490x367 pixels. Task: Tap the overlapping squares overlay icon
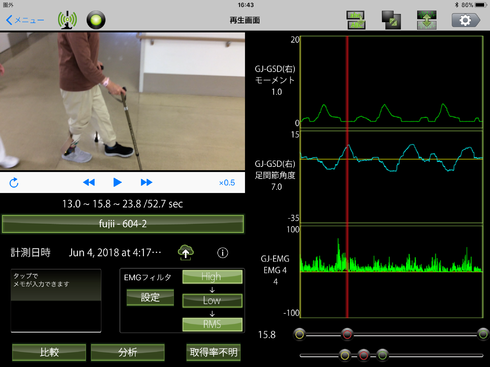[391, 20]
